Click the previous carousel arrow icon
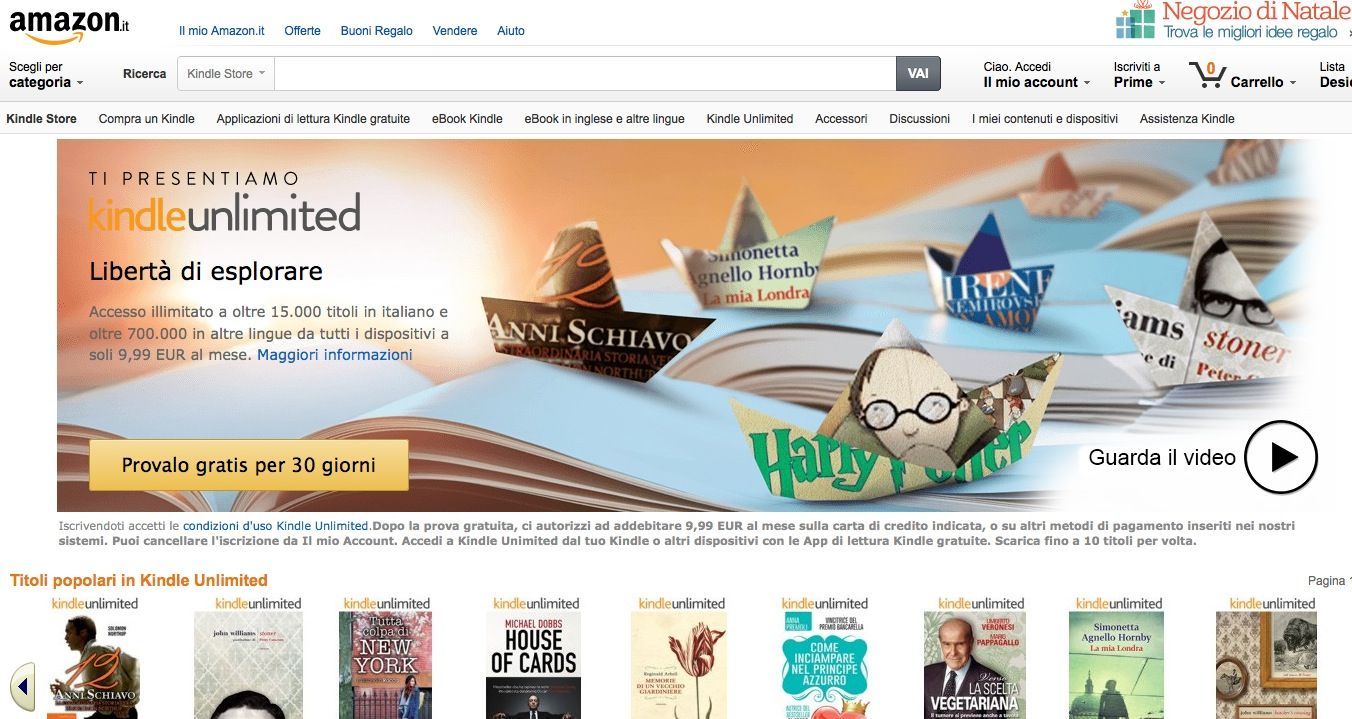This screenshot has height=719, width=1352. coord(22,685)
